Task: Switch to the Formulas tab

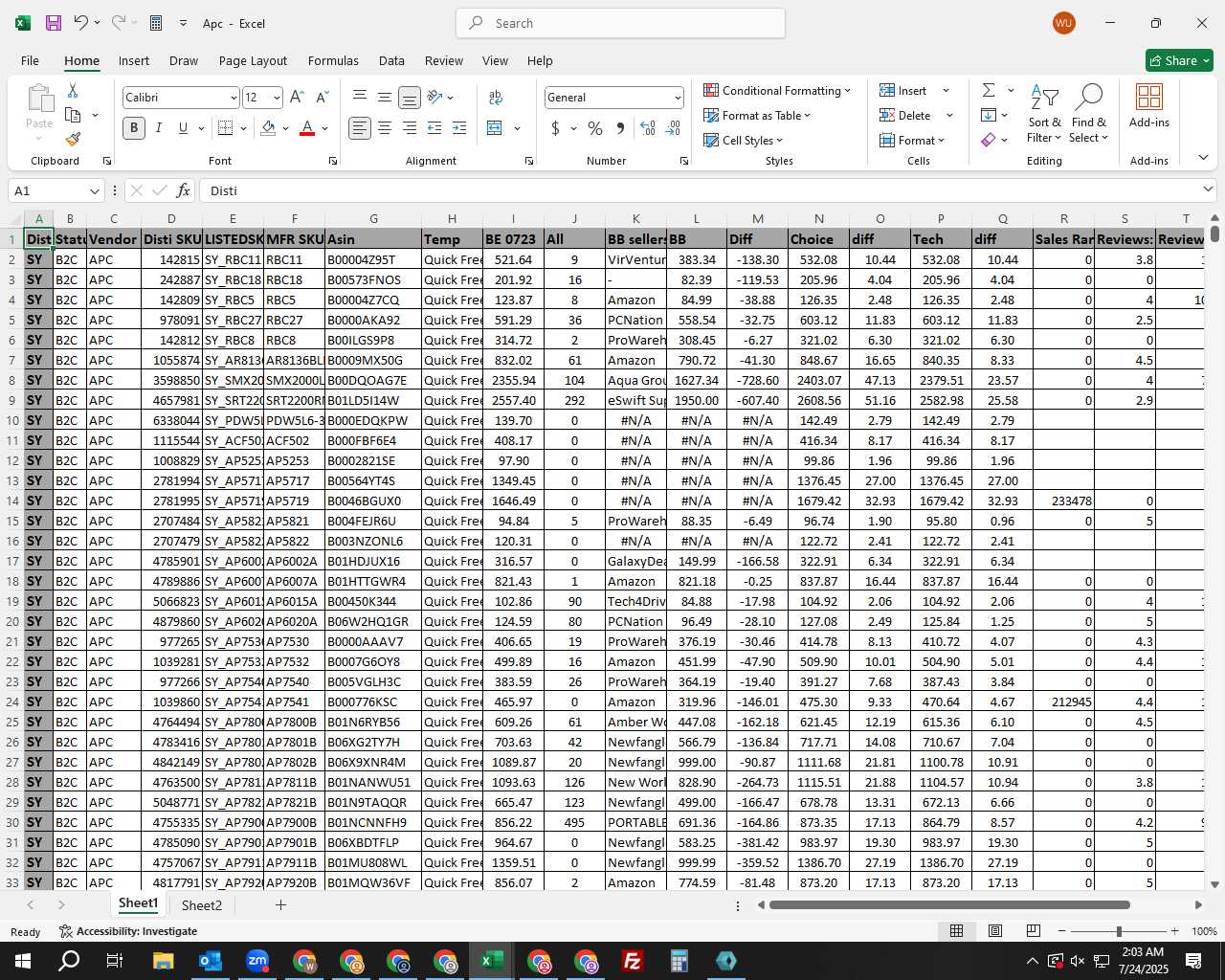Action: tap(333, 60)
